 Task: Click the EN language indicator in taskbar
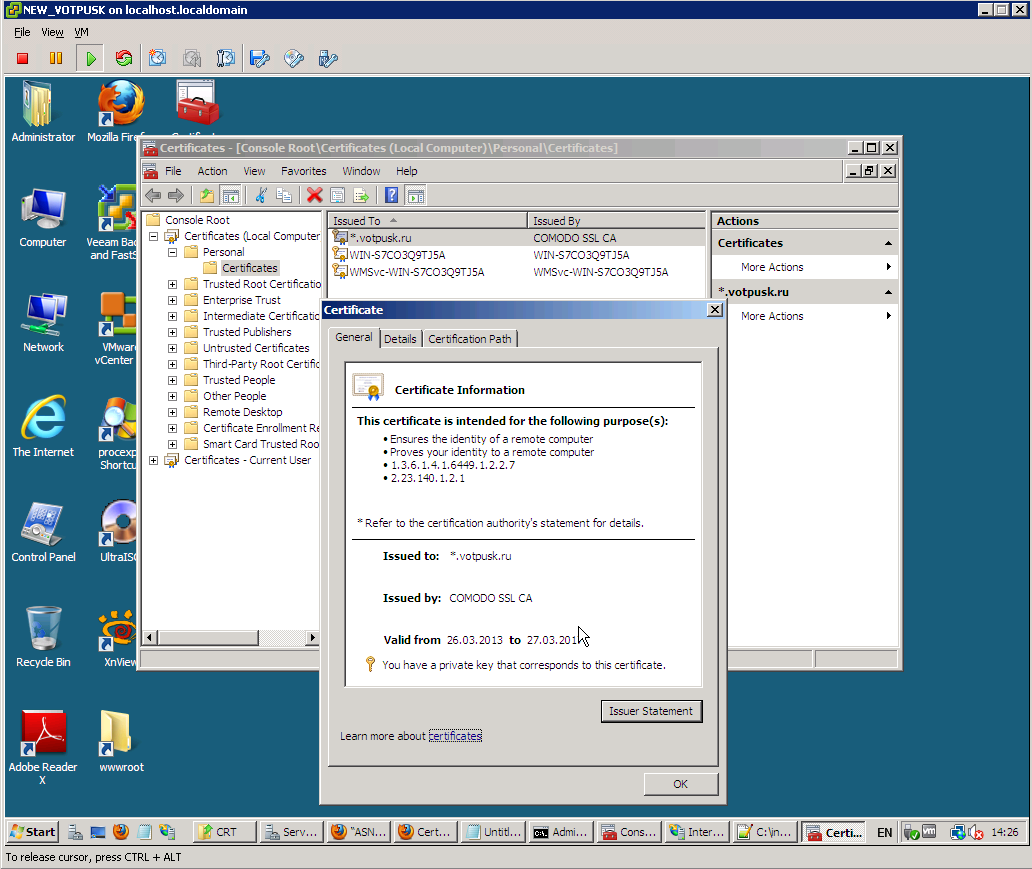pos(885,833)
